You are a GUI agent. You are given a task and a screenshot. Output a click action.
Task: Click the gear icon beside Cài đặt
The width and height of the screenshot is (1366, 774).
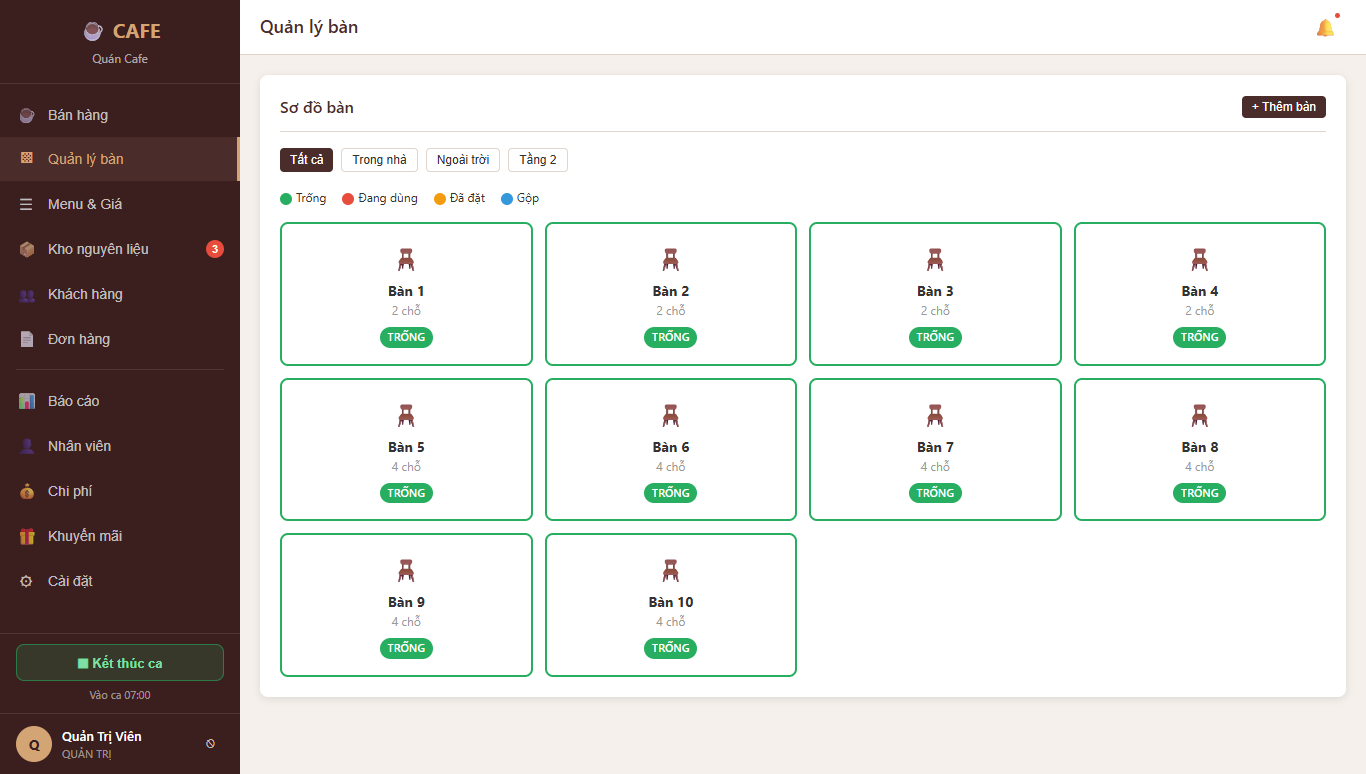27,581
